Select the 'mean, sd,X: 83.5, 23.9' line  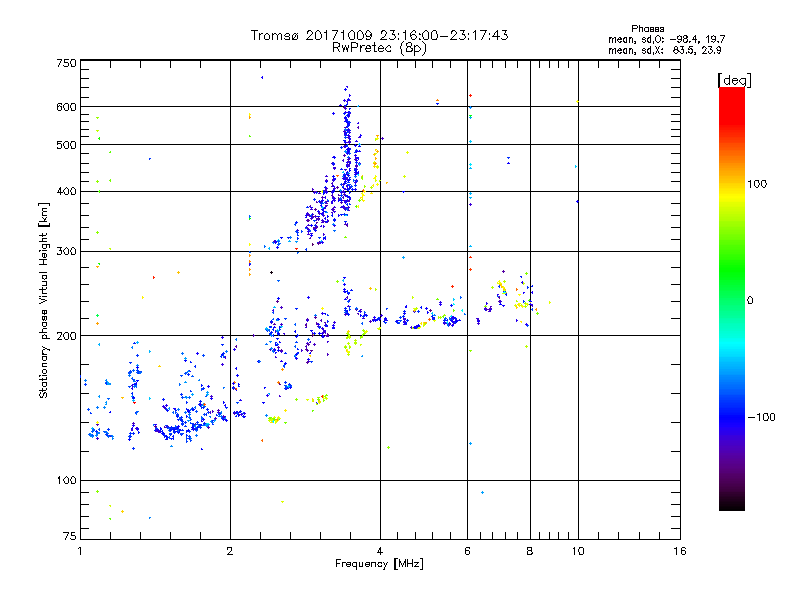pos(664,50)
